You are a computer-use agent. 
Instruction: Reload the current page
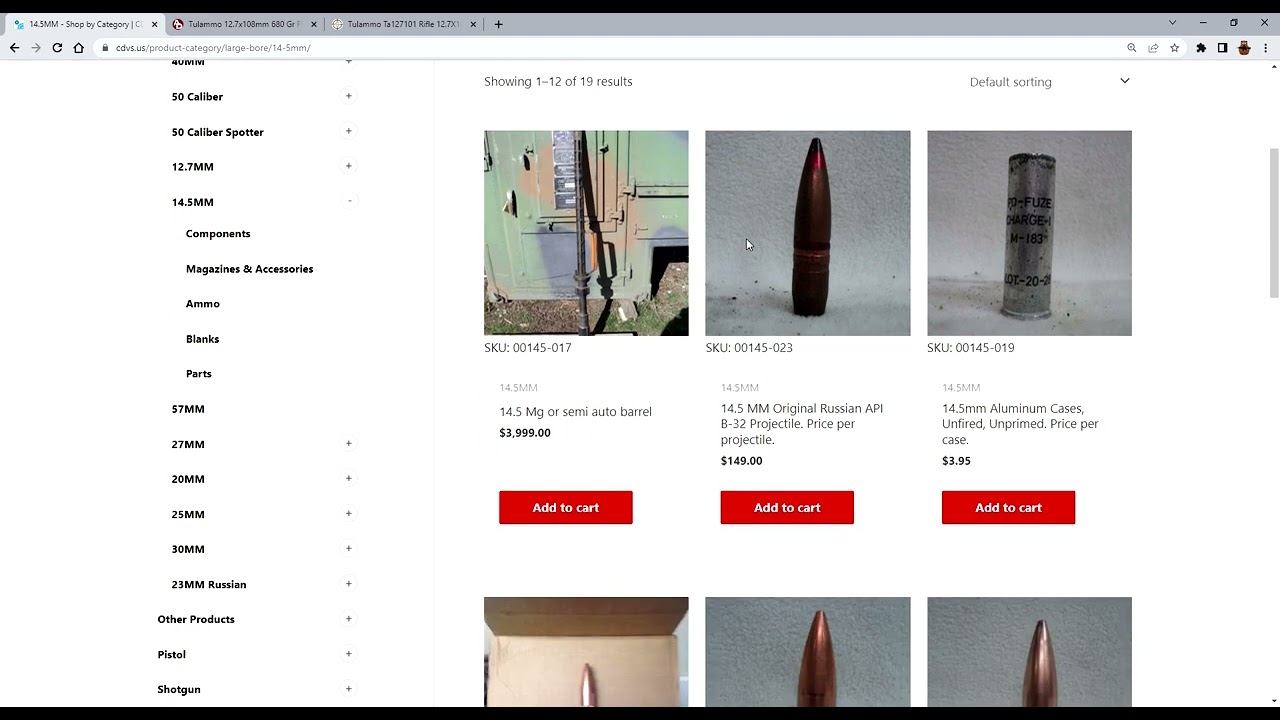pyautogui.click(x=57, y=48)
